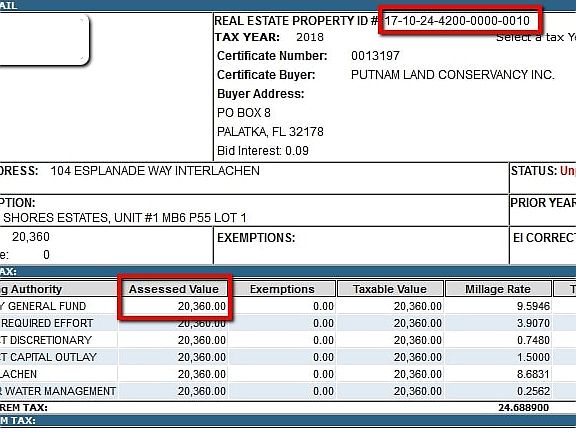
Task: Click the STATUS label
Action: (x=534, y=171)
